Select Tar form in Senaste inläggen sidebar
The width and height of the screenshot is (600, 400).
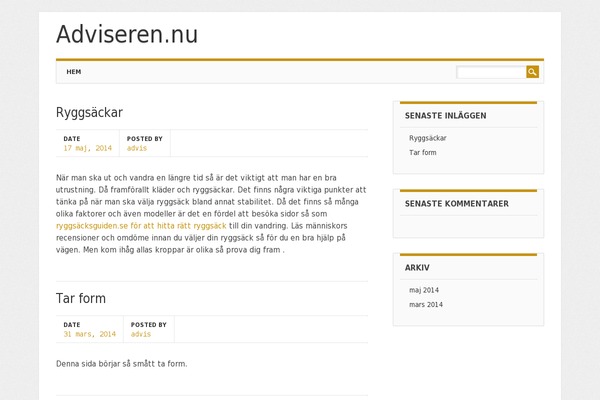(422, 152)
